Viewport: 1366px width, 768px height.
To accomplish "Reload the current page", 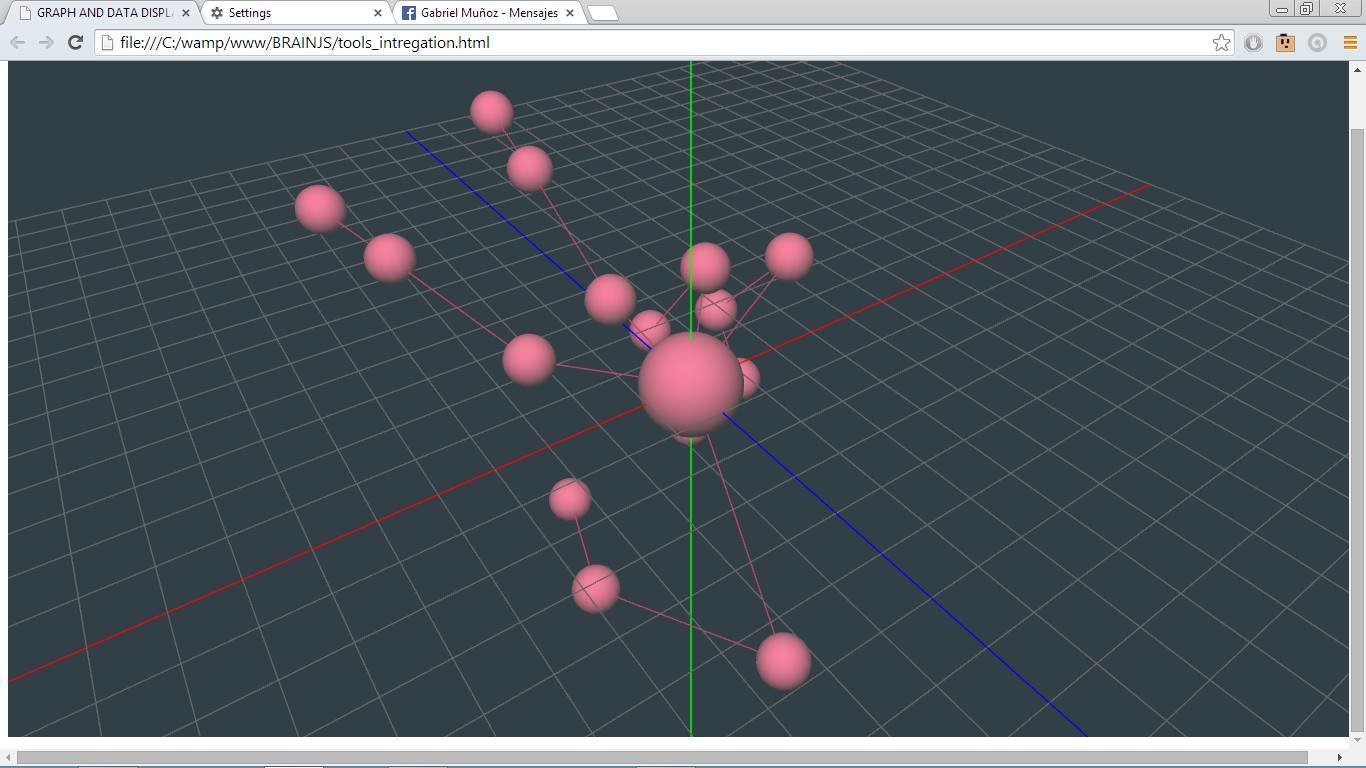I will pyautogui.click(x=75, y=42).
